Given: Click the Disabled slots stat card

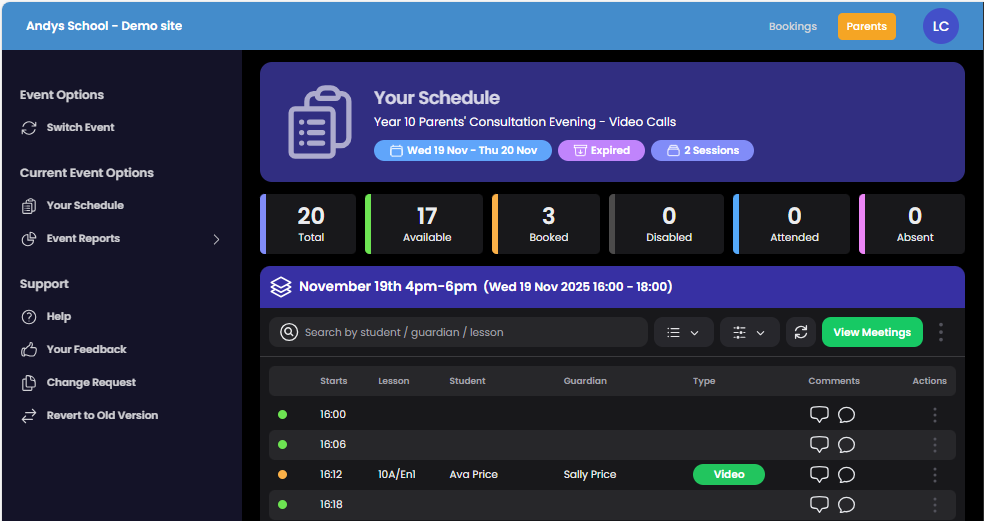Looking at the screenshot, I should 666,224.
